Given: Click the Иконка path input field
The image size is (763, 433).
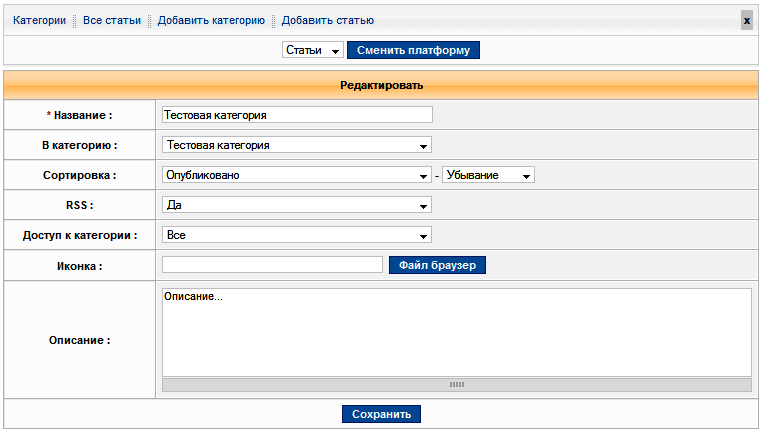Looking at the screenshot, I should point(272,265).
